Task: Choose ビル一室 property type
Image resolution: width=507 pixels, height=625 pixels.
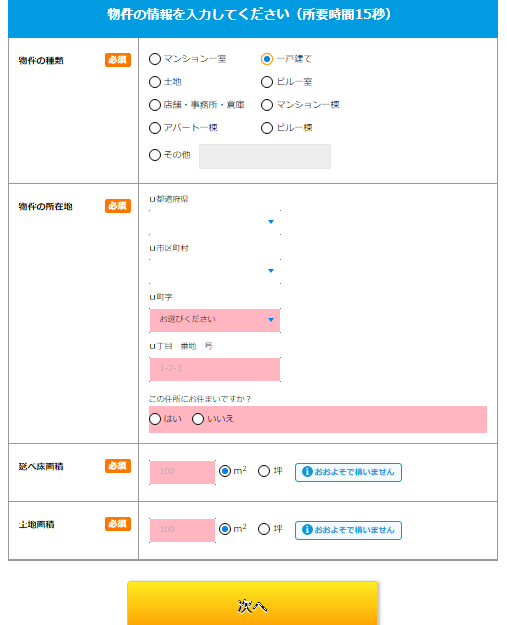Action: click(x=267, y=82)
